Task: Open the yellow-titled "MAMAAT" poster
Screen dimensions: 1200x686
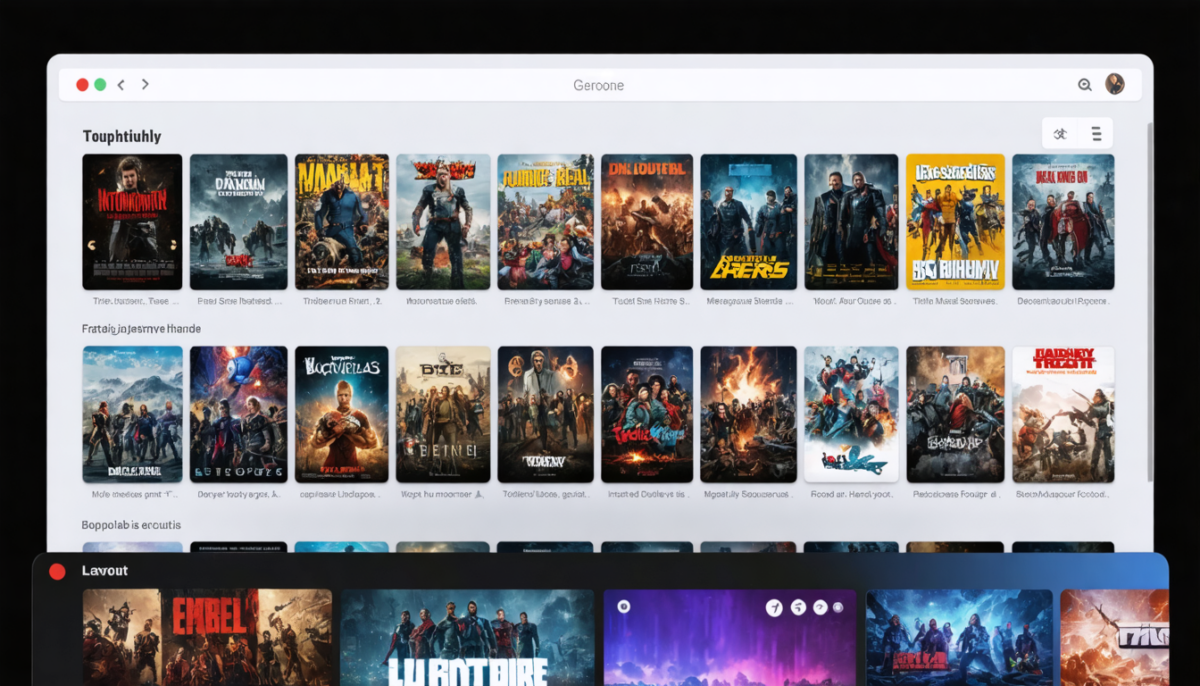Action: tap(342, 221)
